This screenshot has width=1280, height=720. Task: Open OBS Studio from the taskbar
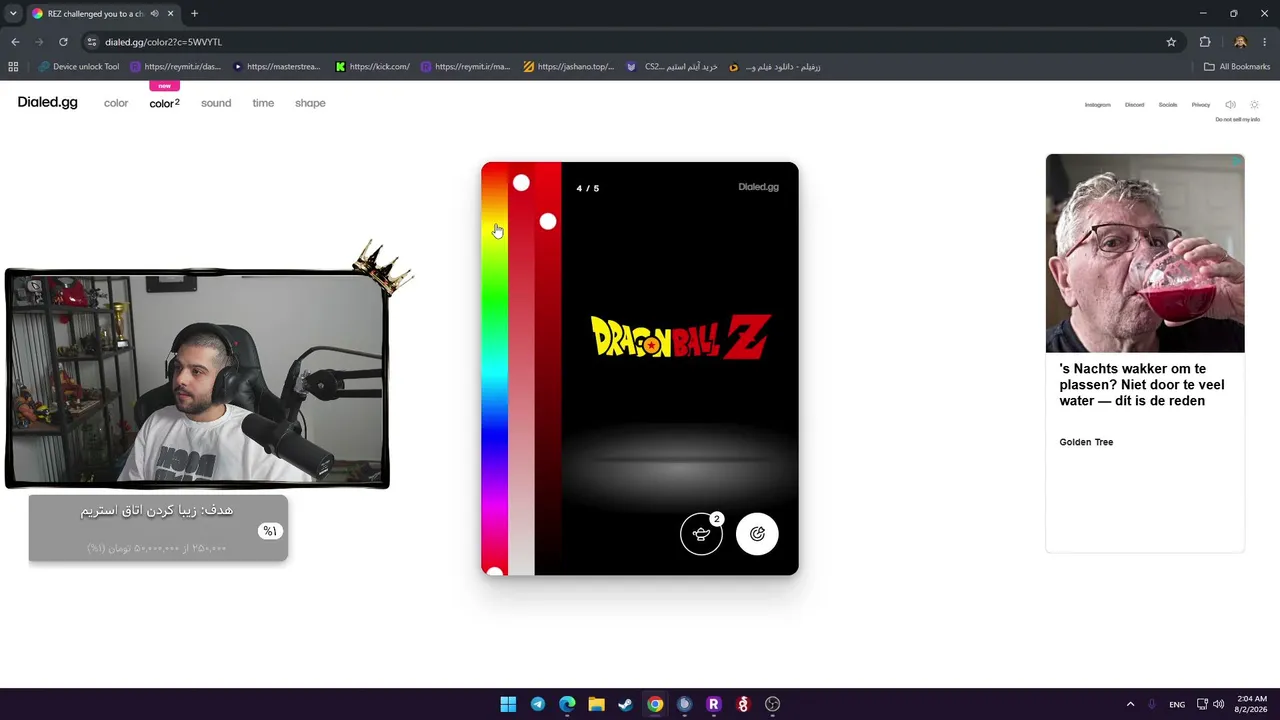[772, 704]
